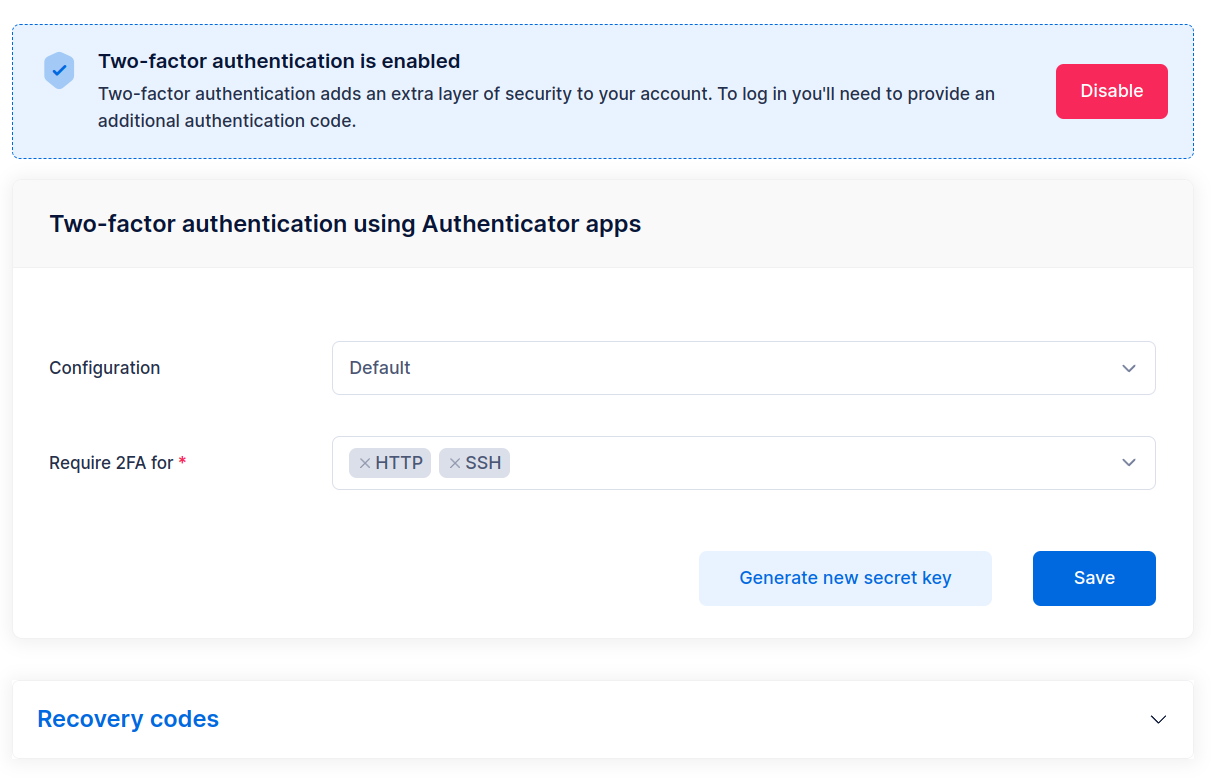This screenshot has width=1211, height=778.
Task: Click the Recovery codes heading
Action: coord(128,719)
